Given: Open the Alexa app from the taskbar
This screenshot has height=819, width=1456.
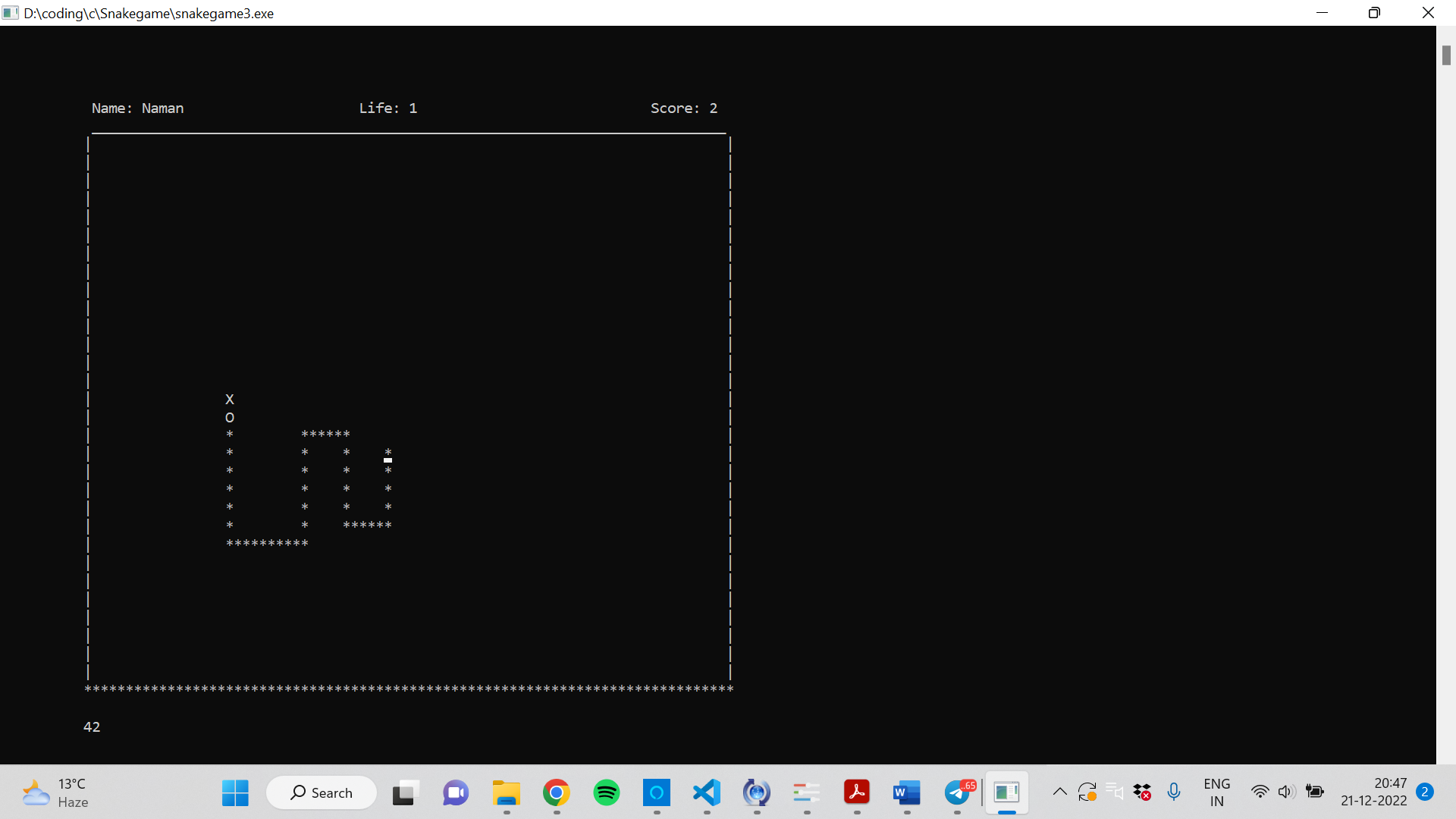Looking at the screenshot, I should (x=656, y=792).
